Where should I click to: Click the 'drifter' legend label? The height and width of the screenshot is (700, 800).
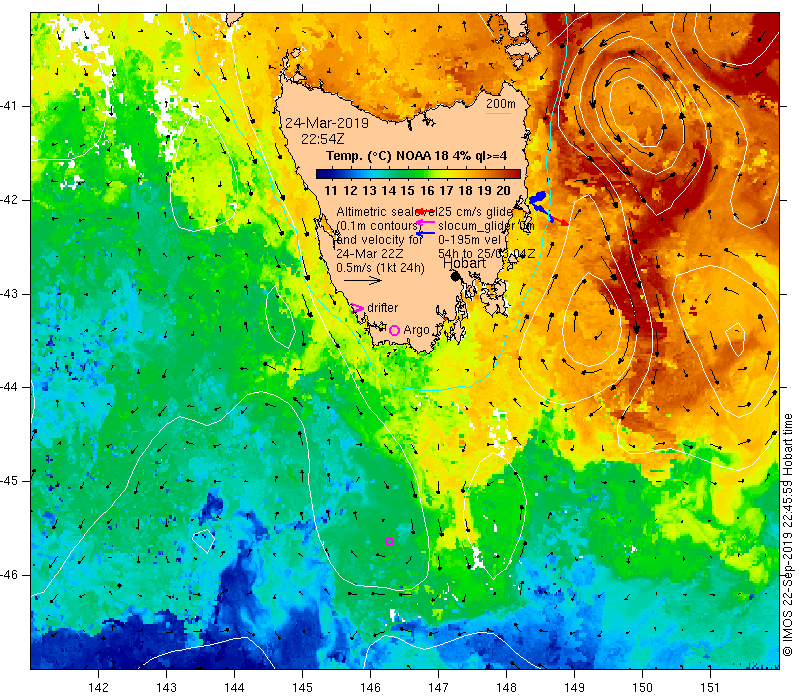[383, 308]
